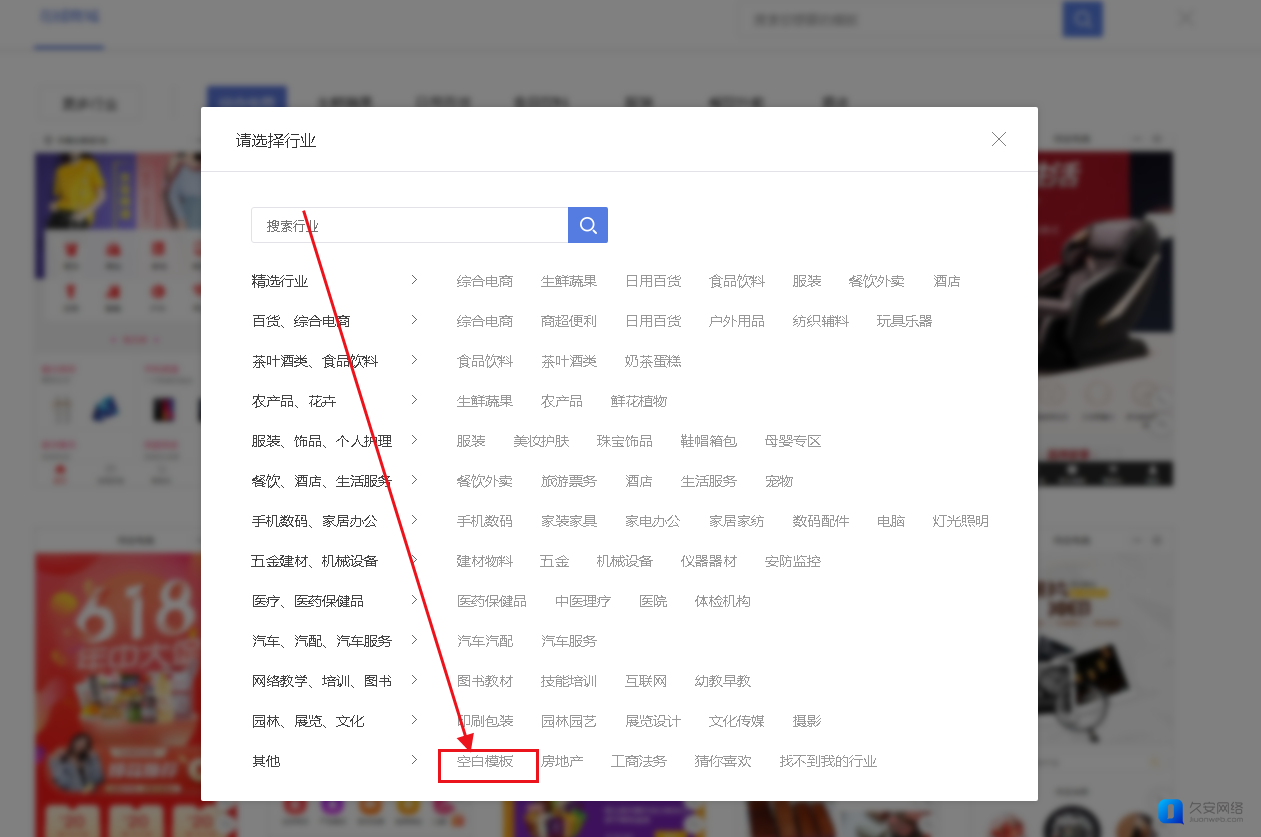Choose 安防监控 industry link

(792, 561)
